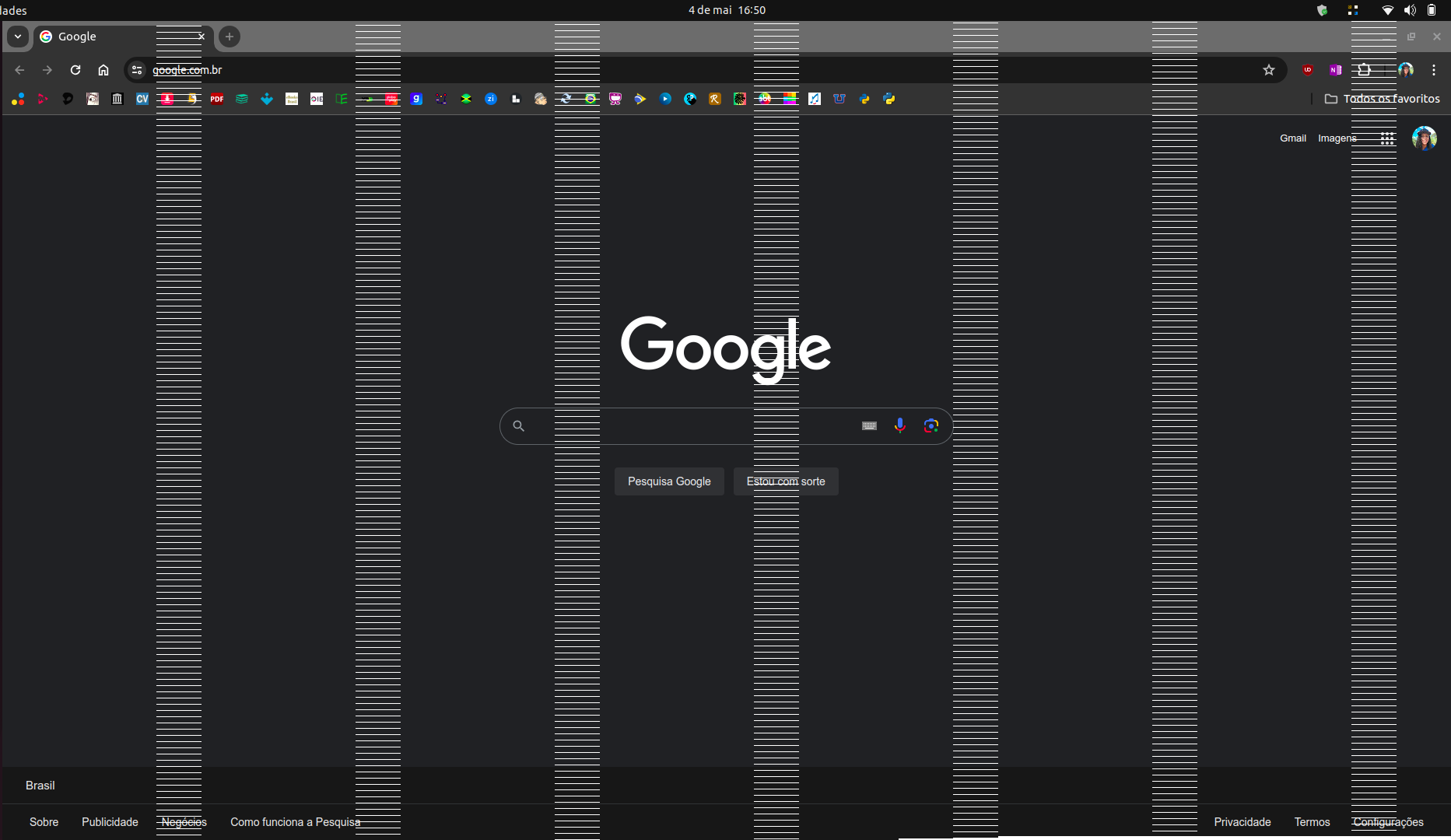Open the OIE bookmark
This screenshot has width=1451, height=840.
coord(317,99)
